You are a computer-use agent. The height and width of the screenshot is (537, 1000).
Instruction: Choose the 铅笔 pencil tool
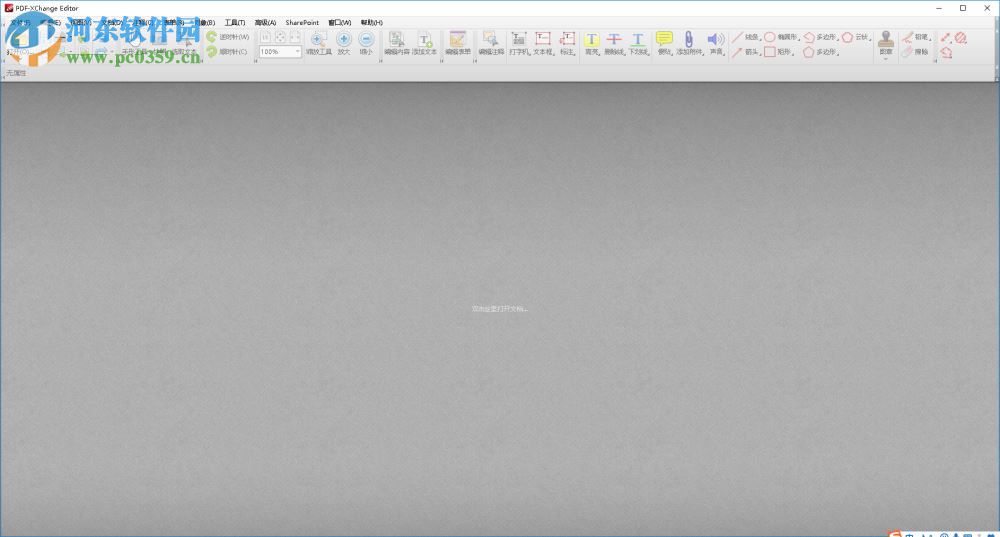click(916, 38)
